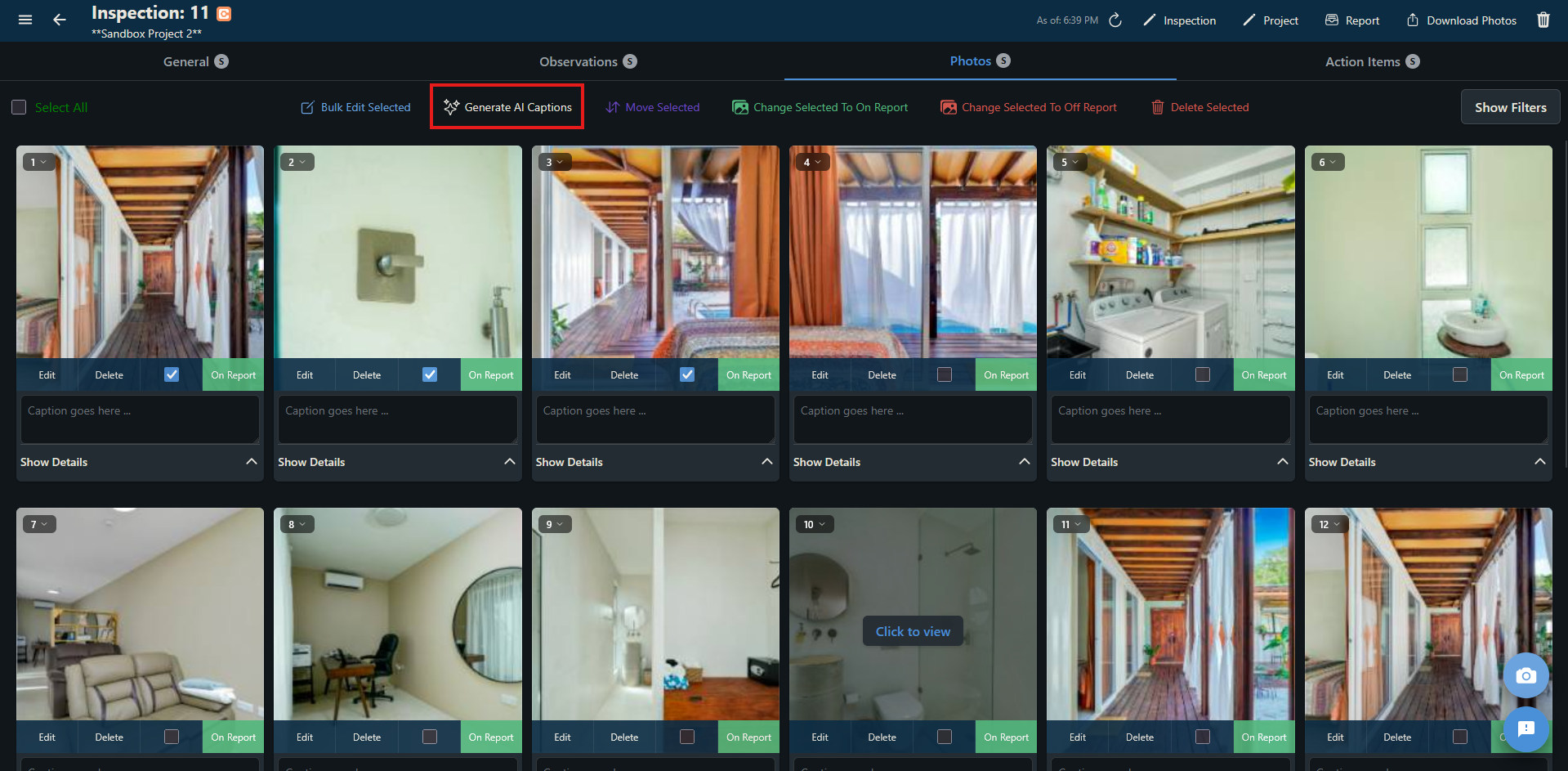Click the orange icon beside Inspection: 11
This screenshot has height=771, width=1568.
(x=224, y=13)
